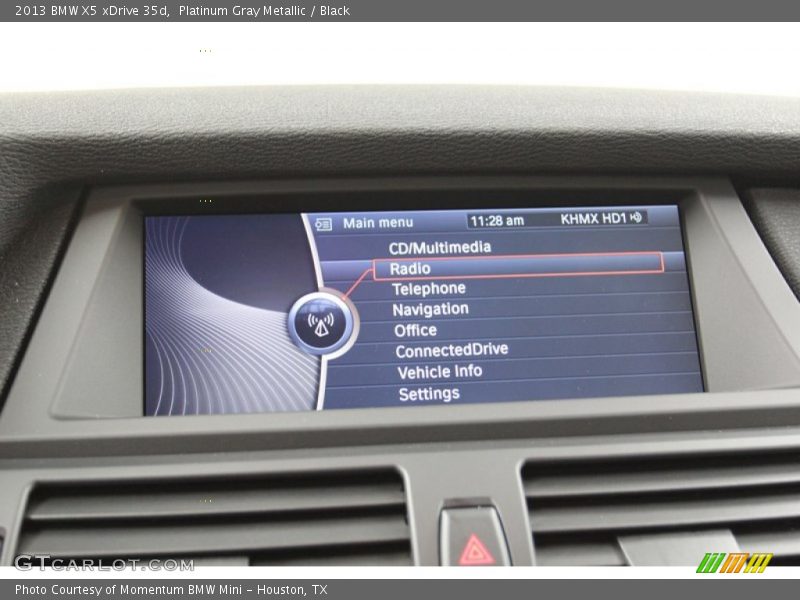
Task: Click the KHMX HD1 station label
Action: coord(593,218)
